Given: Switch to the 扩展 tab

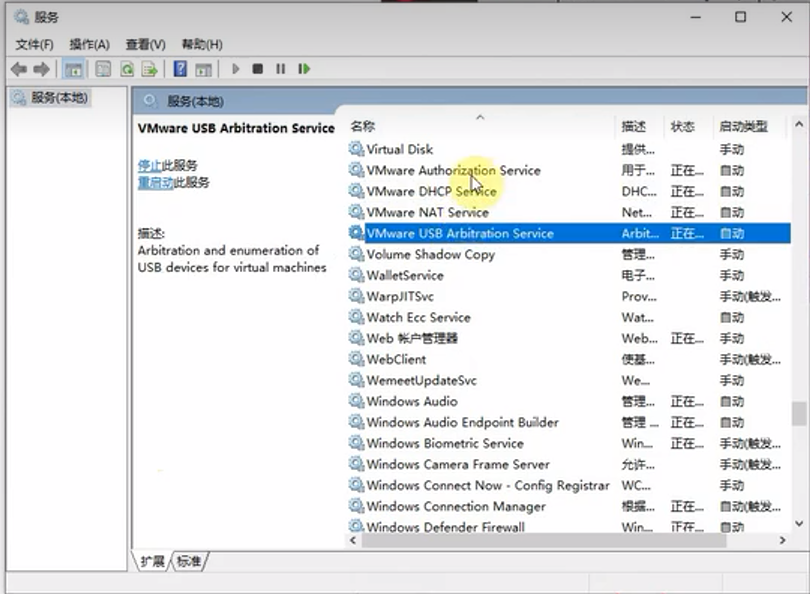Looking at the screenshot, I should coord(152,561).
